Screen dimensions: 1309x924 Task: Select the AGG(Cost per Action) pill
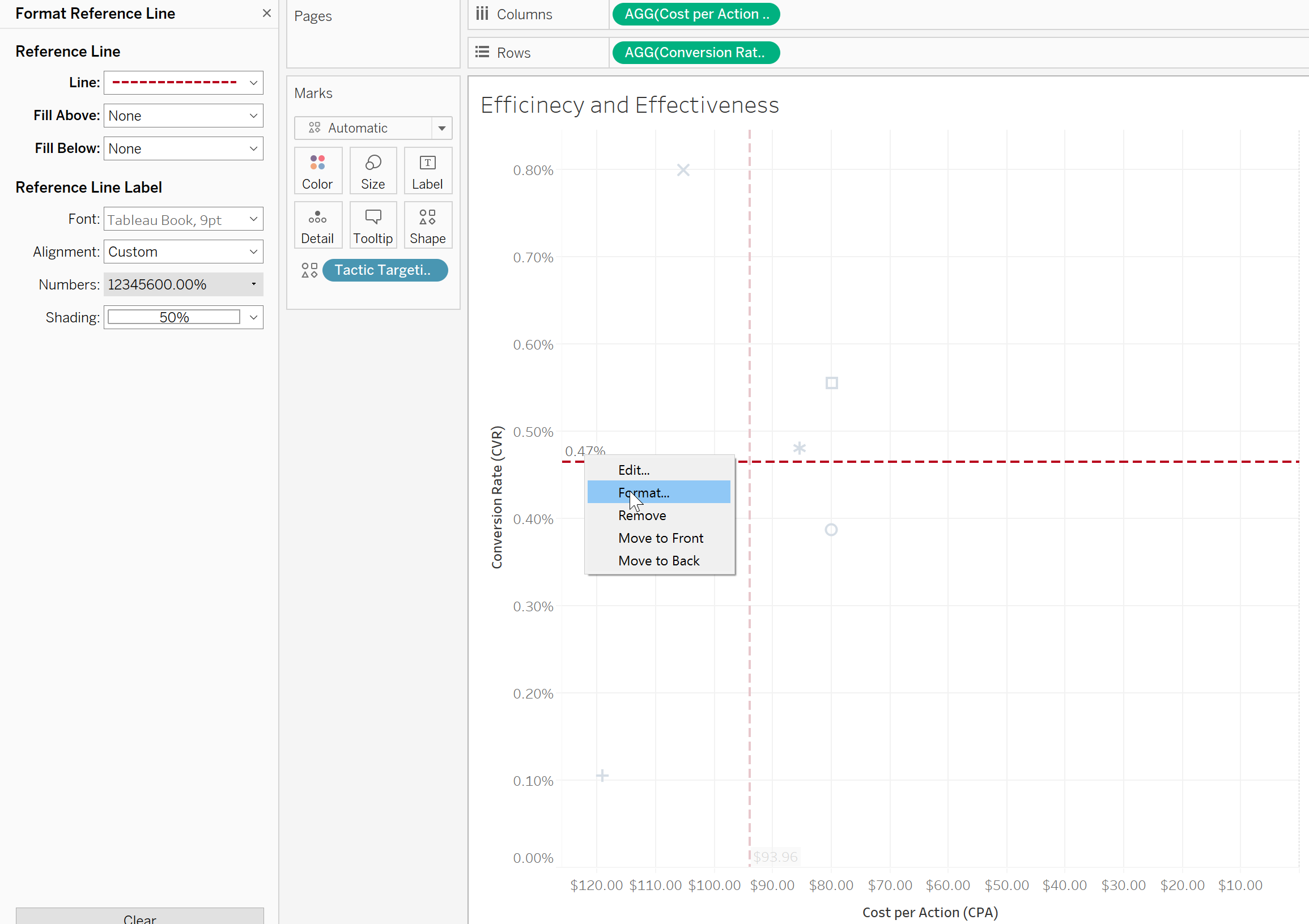pos(696,14)
